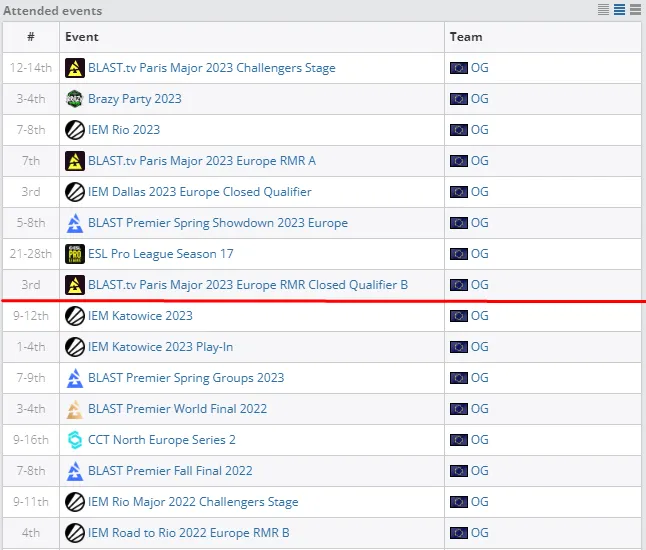This screenshot has width=646, height=550.
Task: Open ESL Pro League Season 17 link
Action: pos(161,254)
